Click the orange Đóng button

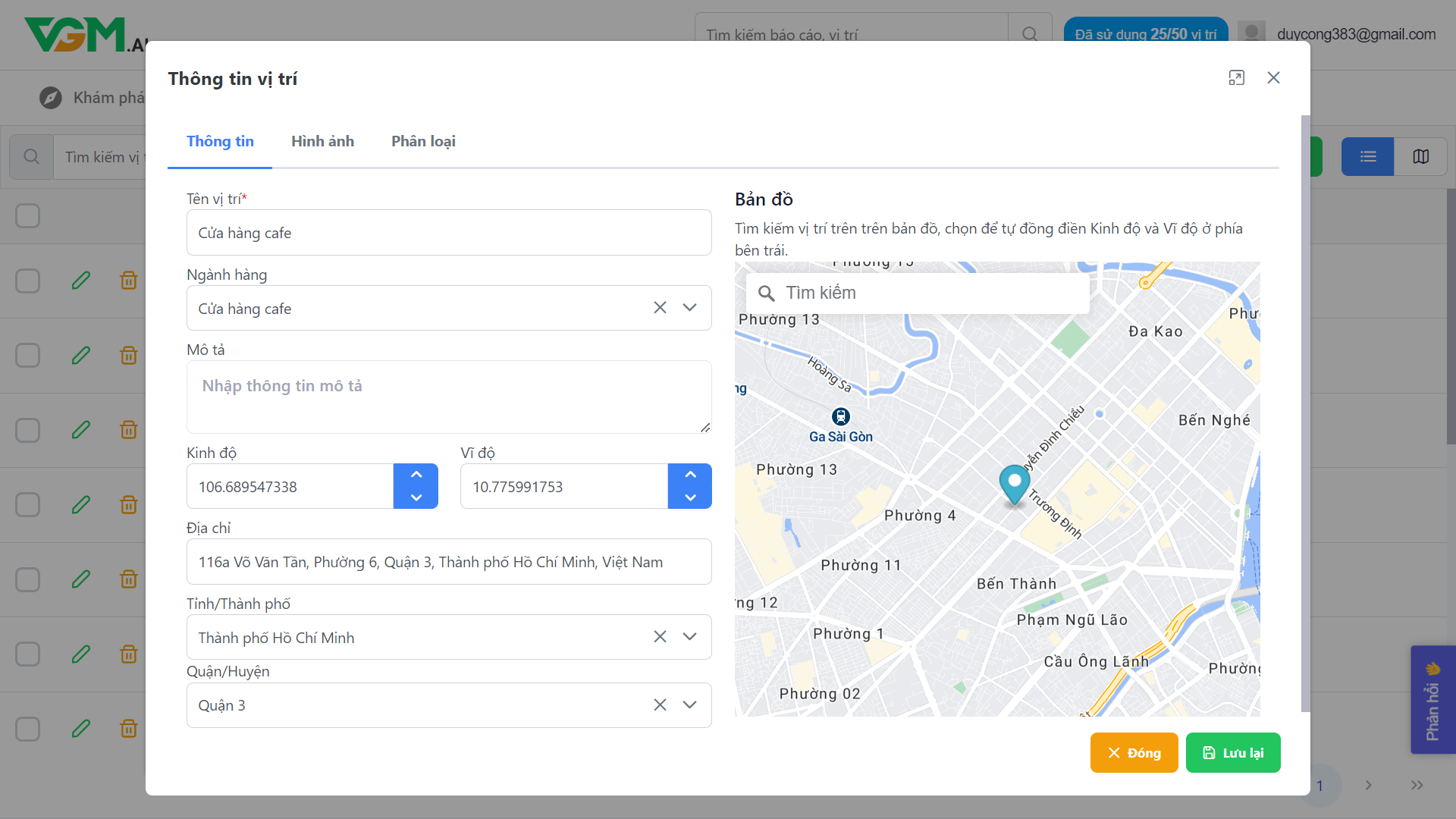(x=1134, y=753)
